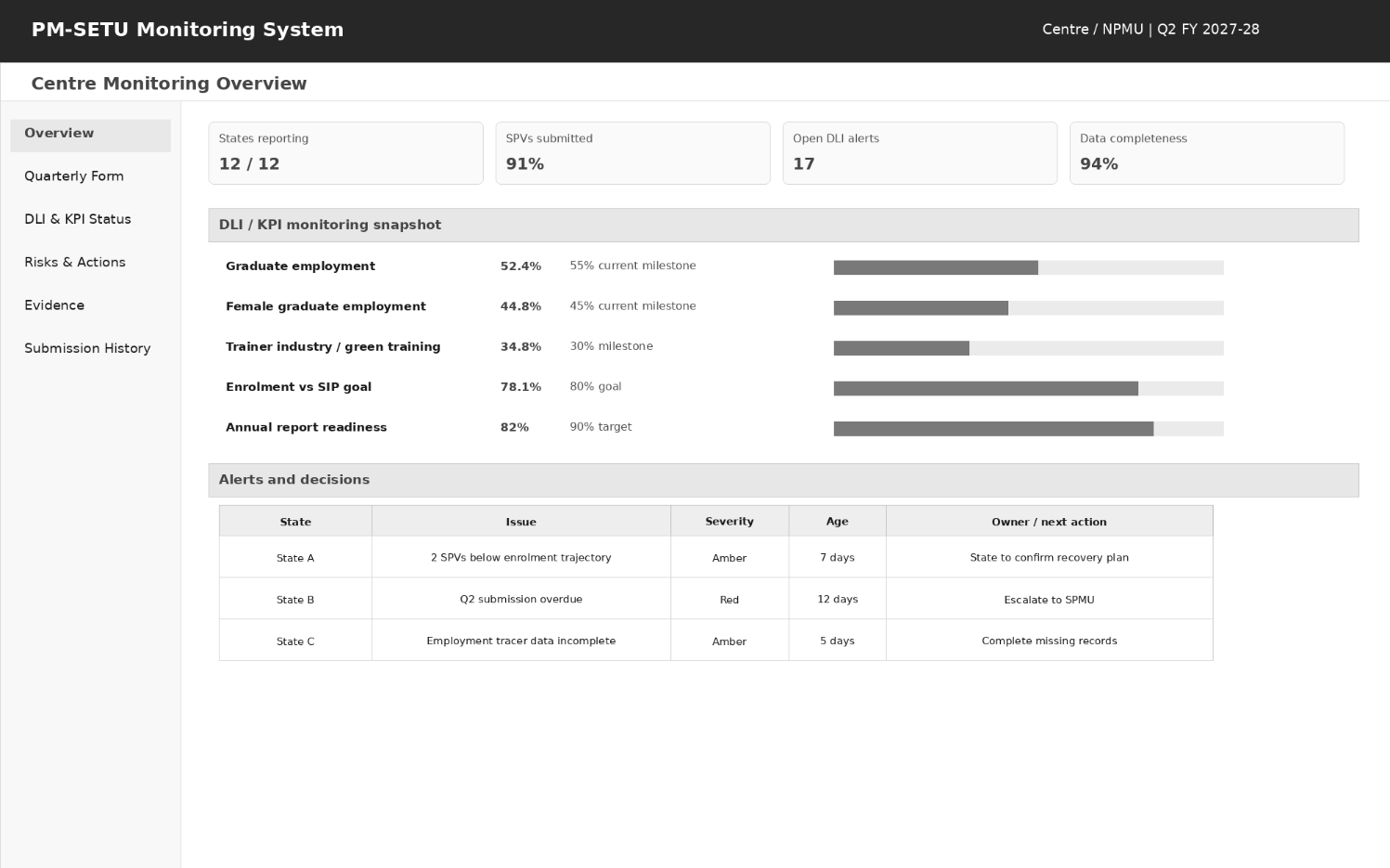Select the State B cell
Viewport: 1390px width, 868px height.
tap(295, 600)
